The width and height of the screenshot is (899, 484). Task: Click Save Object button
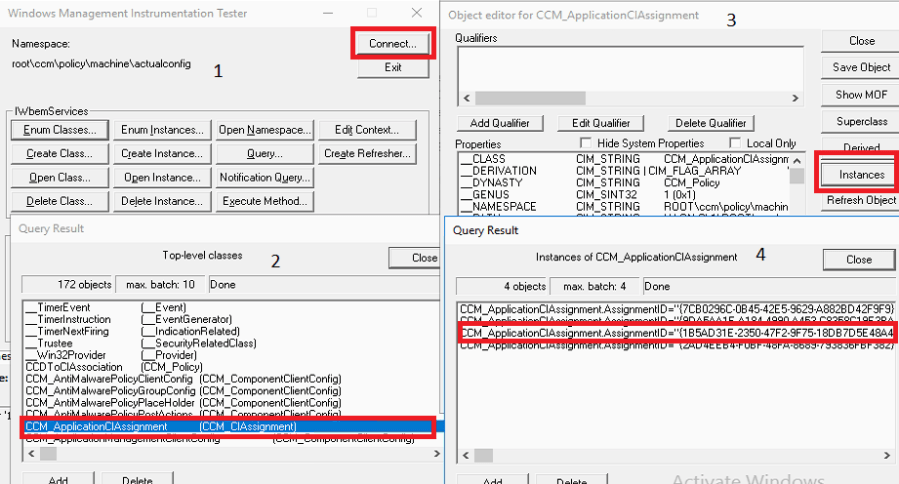(861, 68)
